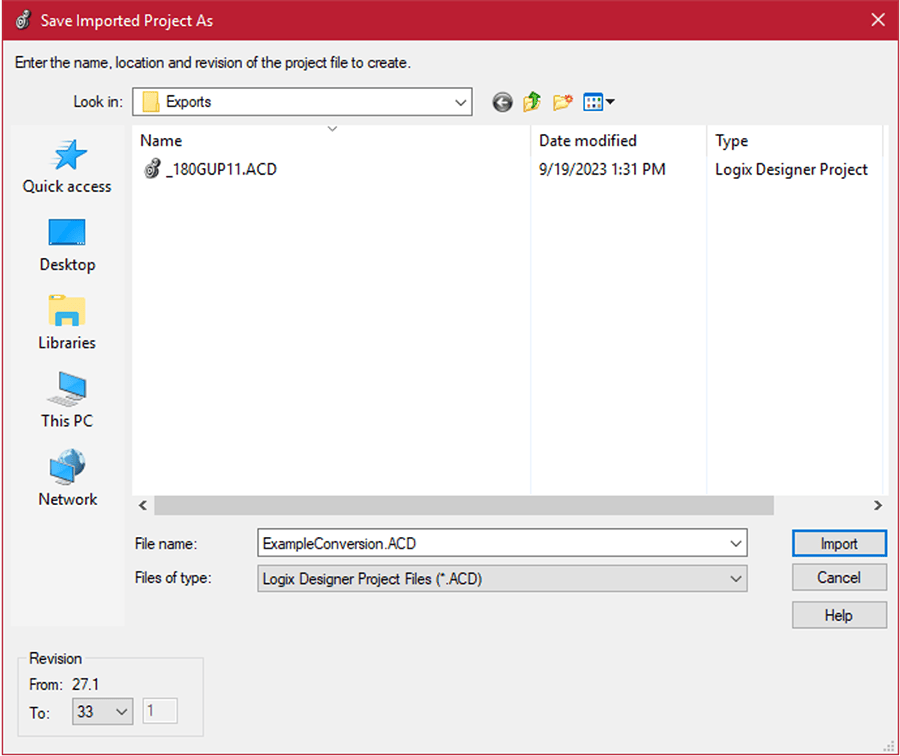Image resolution: width=900 pixels, height=756 pixels.
Task: Sort files by Date modified column
Action: (619, 140)
